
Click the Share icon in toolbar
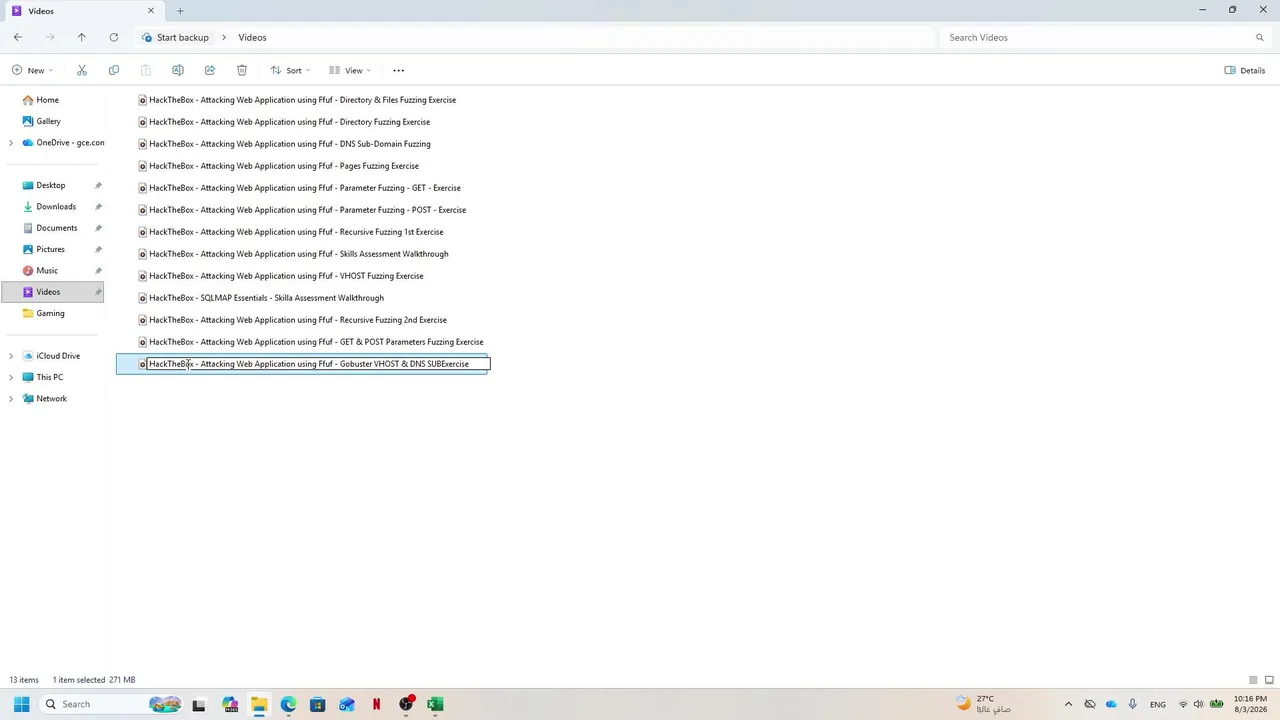[210, 70]
